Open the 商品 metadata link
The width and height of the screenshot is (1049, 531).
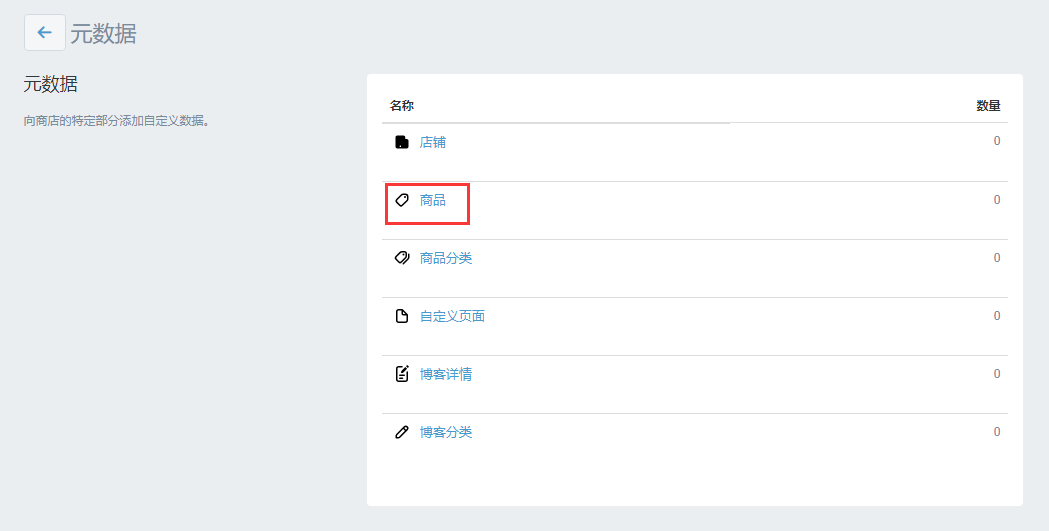point(433,200)
